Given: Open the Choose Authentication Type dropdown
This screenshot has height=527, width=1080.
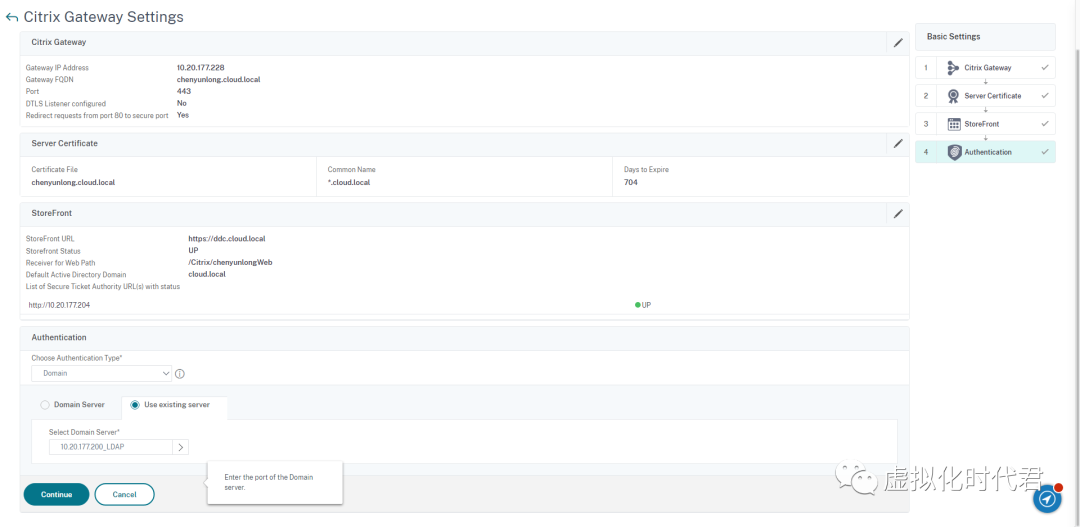Looking at the screenshot, I should [x=101, y=373].
